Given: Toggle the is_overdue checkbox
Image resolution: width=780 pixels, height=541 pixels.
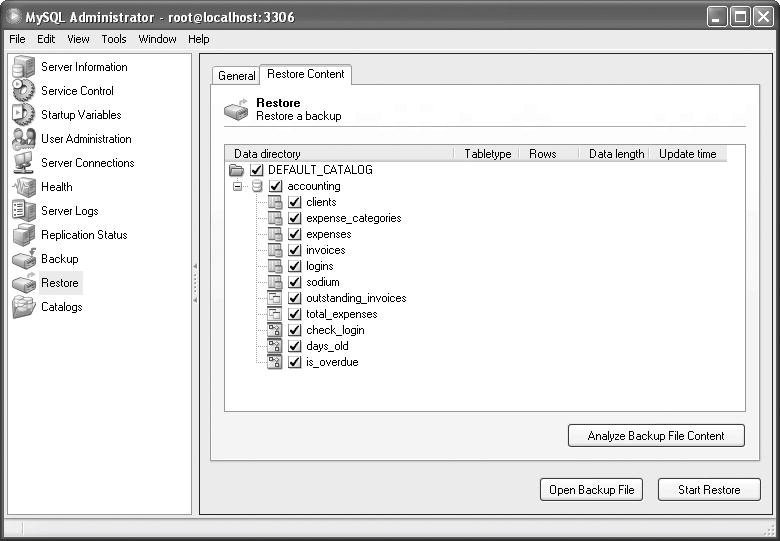Looking at the screenshot, I should point(294,361).
